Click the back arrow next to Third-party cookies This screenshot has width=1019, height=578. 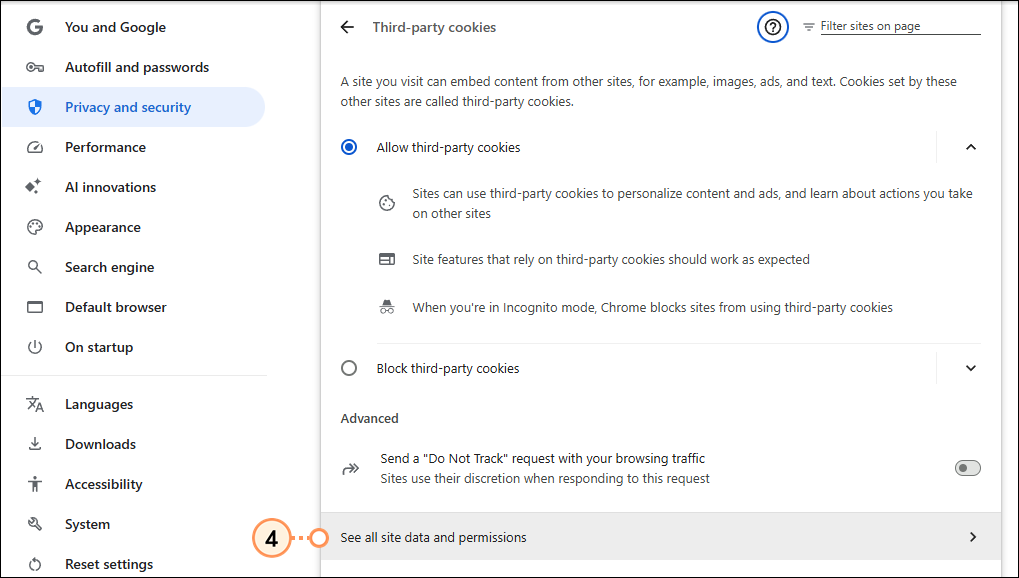[347, 27]
